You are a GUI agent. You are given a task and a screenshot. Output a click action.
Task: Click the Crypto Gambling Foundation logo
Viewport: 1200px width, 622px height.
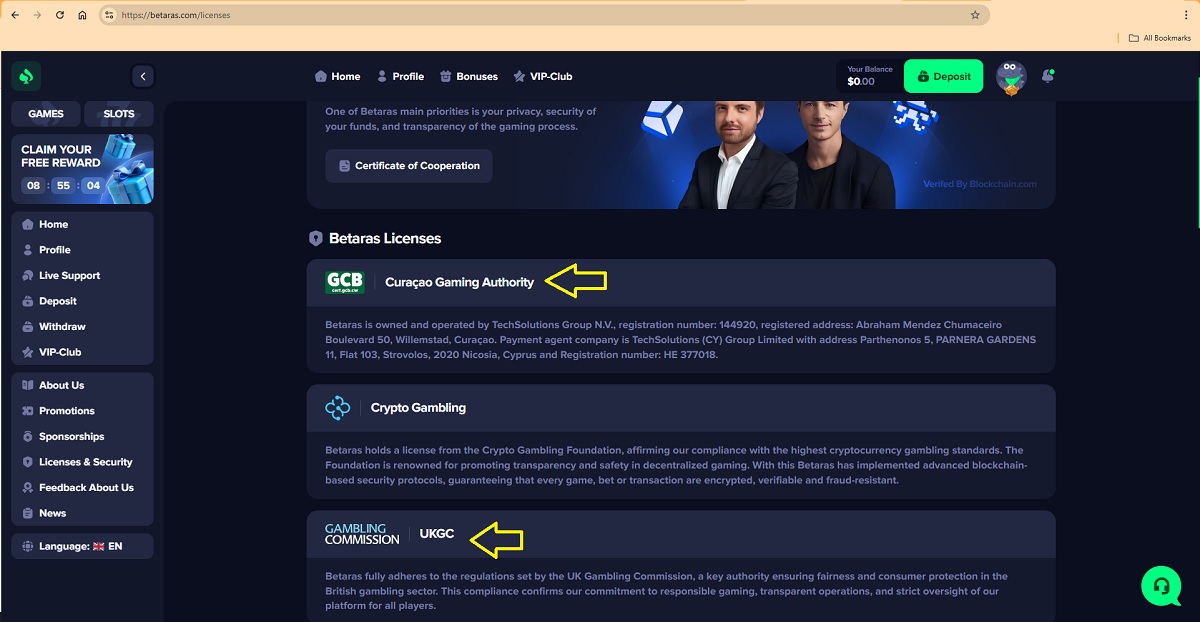point(338,408)
